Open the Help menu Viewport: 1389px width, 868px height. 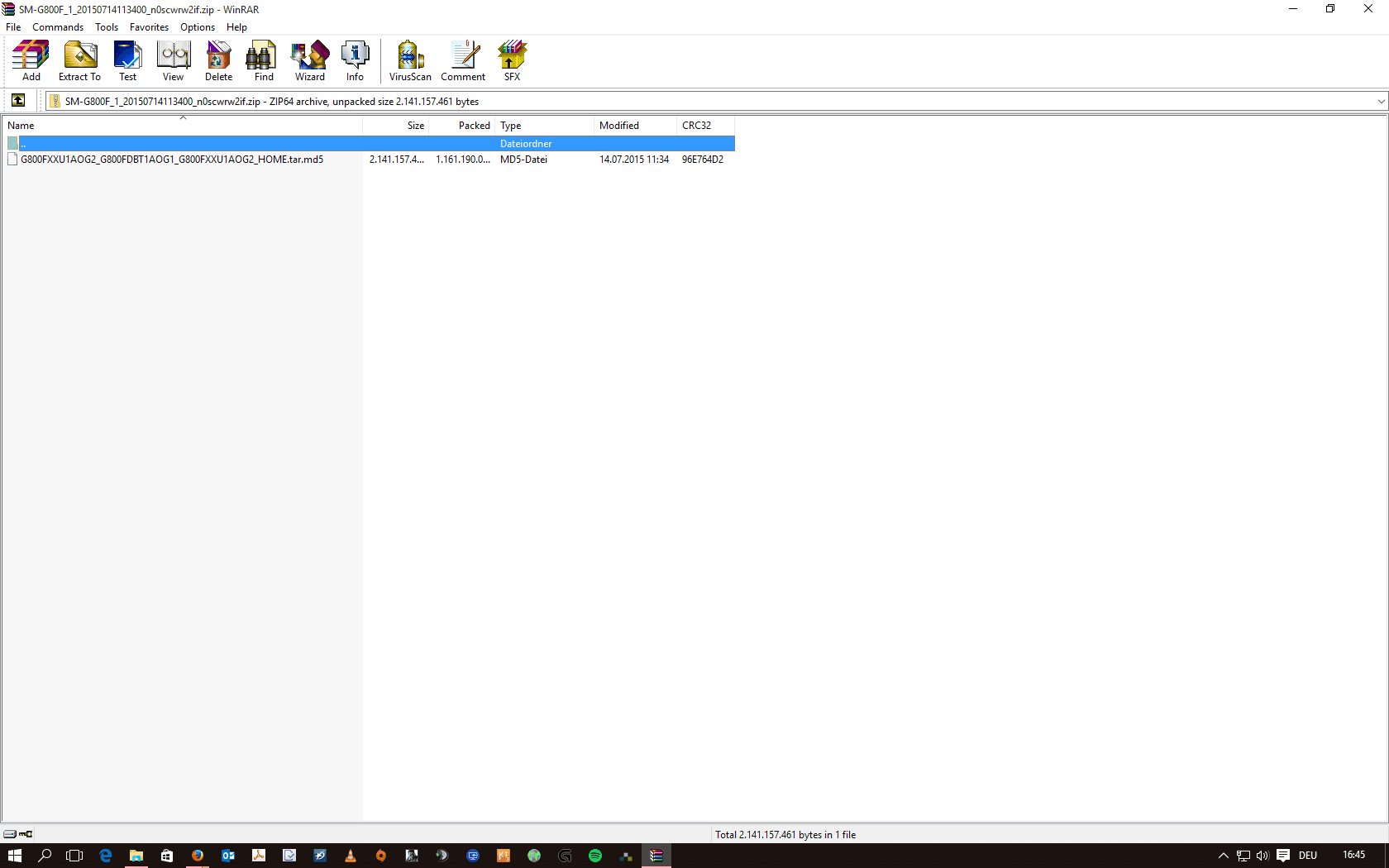pyautogui.click(x=236, y=27)
